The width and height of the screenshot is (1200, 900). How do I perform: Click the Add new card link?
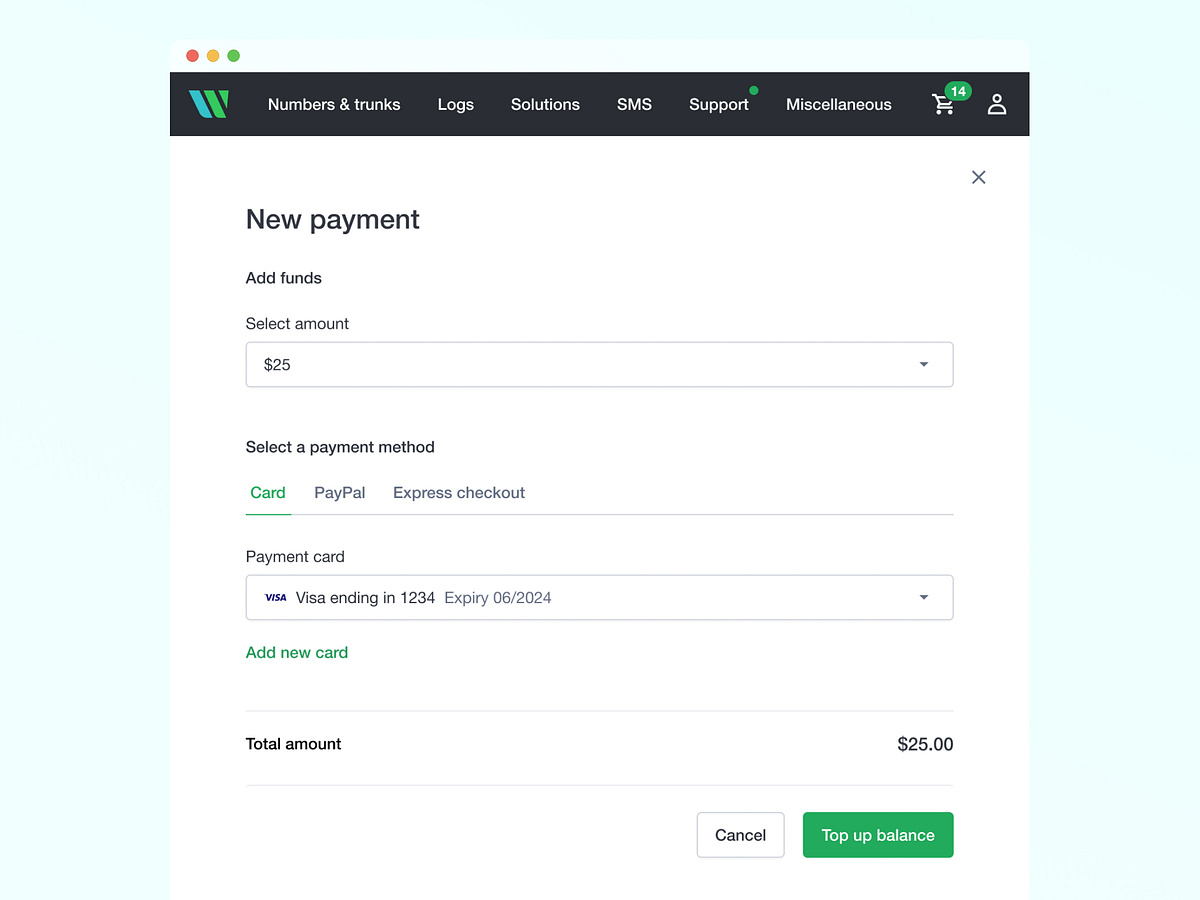point(296,652)
